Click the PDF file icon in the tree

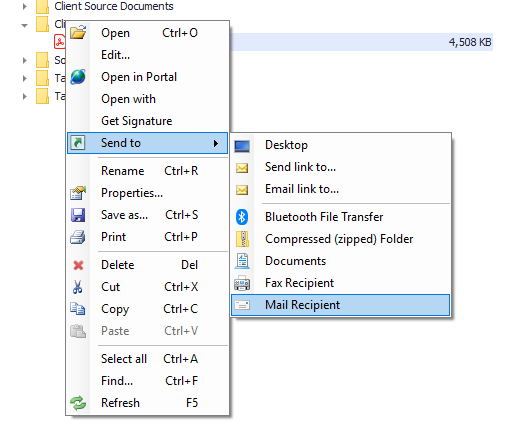(60, 42)
